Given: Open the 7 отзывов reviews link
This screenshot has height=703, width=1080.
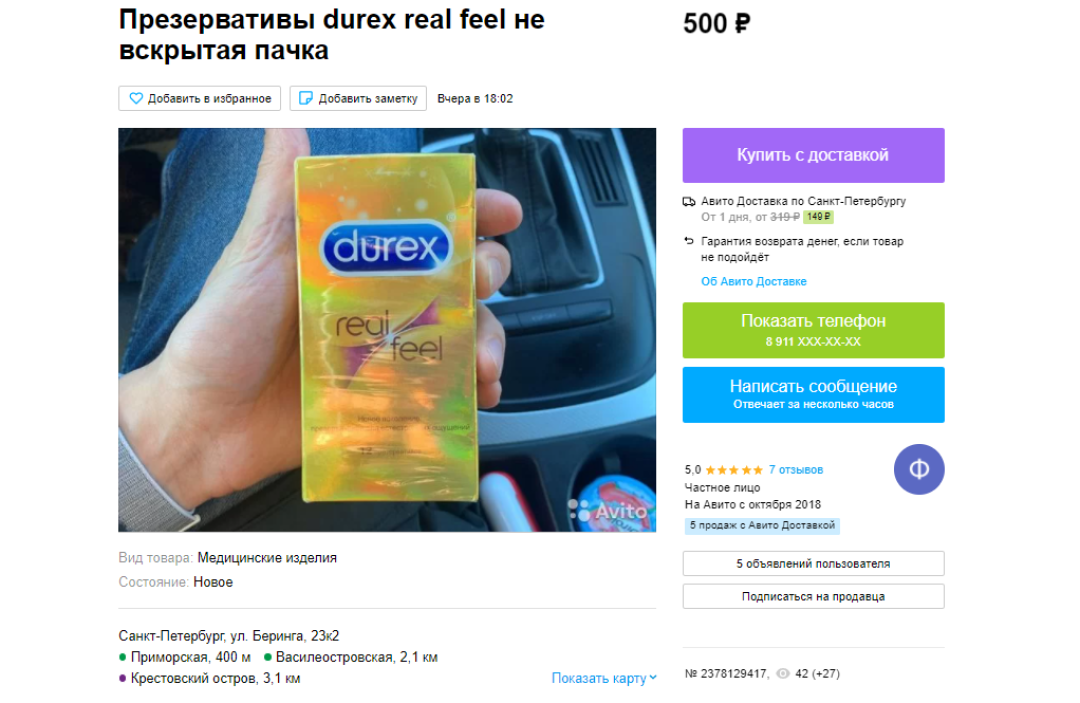Looking at the screenshot, I should coord(796,470).
